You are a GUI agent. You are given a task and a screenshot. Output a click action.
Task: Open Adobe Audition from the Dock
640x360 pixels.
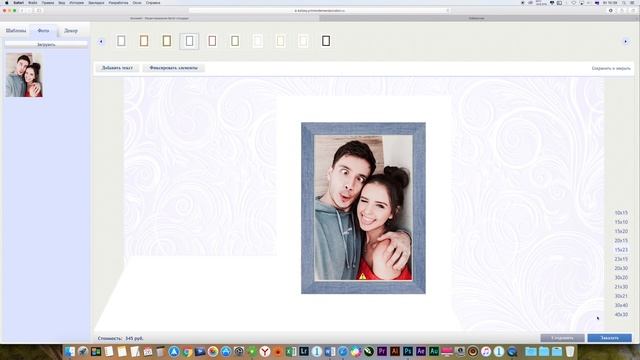pos(434,351)
